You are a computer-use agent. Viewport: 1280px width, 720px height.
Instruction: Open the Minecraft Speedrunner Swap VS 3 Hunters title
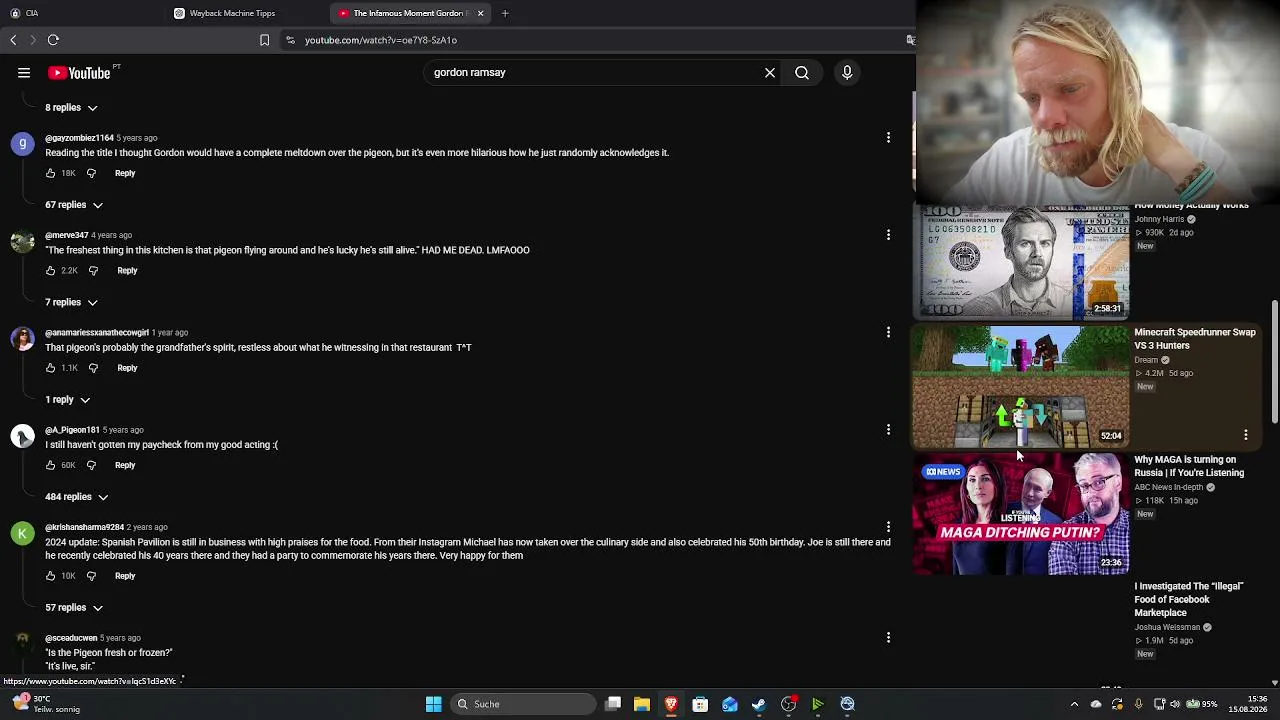tap(1195, 339)
